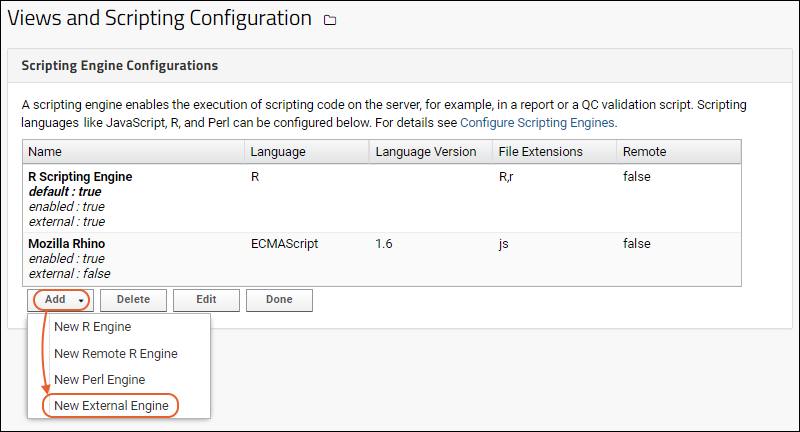Viewport: 800px width, 432px height.
Task: Select the R Scripting Engine row
Action: [80, 177]
